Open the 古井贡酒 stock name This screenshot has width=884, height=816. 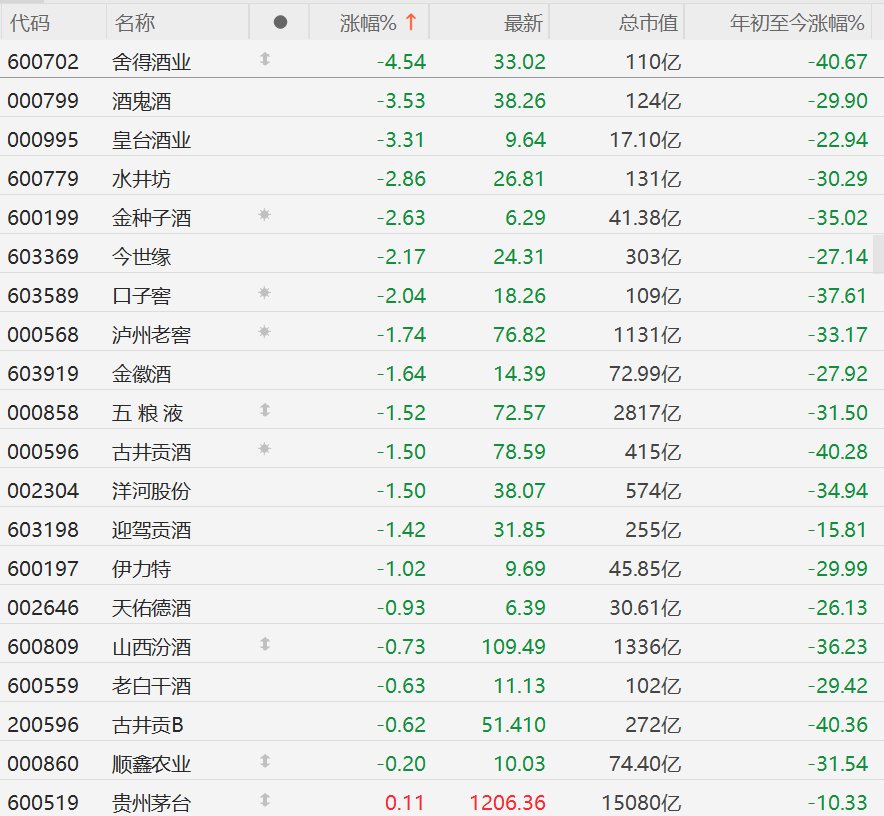coord(151,452)
